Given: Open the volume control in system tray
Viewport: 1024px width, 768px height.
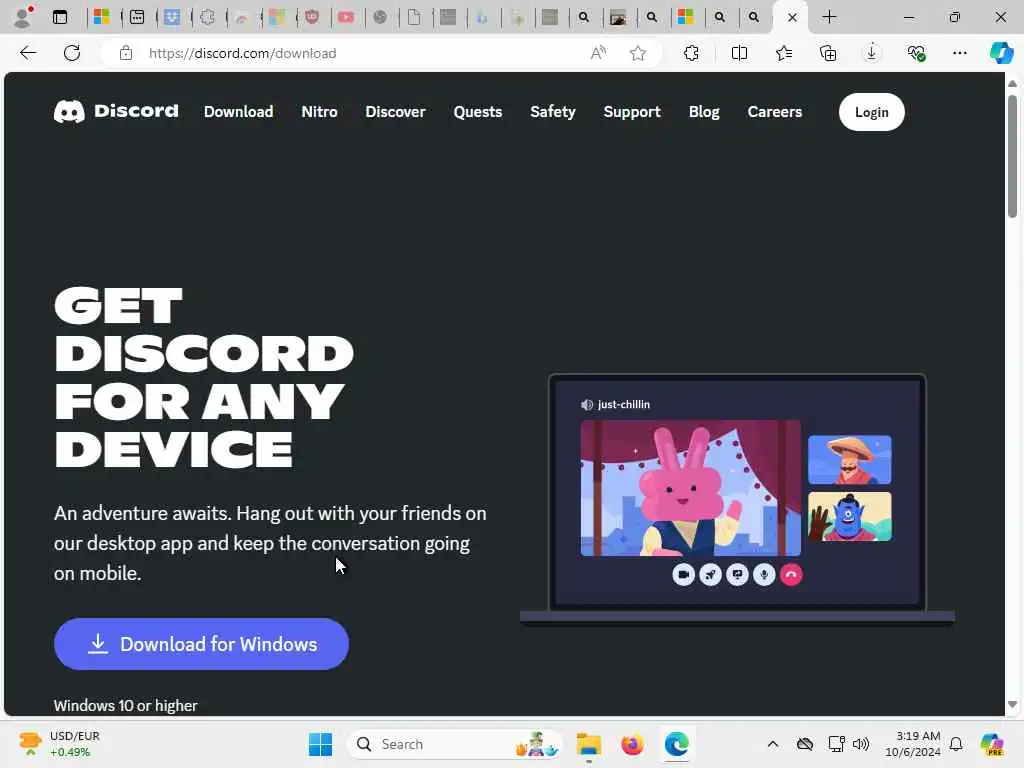Looking at the screenshot, I should coord(861,744).
